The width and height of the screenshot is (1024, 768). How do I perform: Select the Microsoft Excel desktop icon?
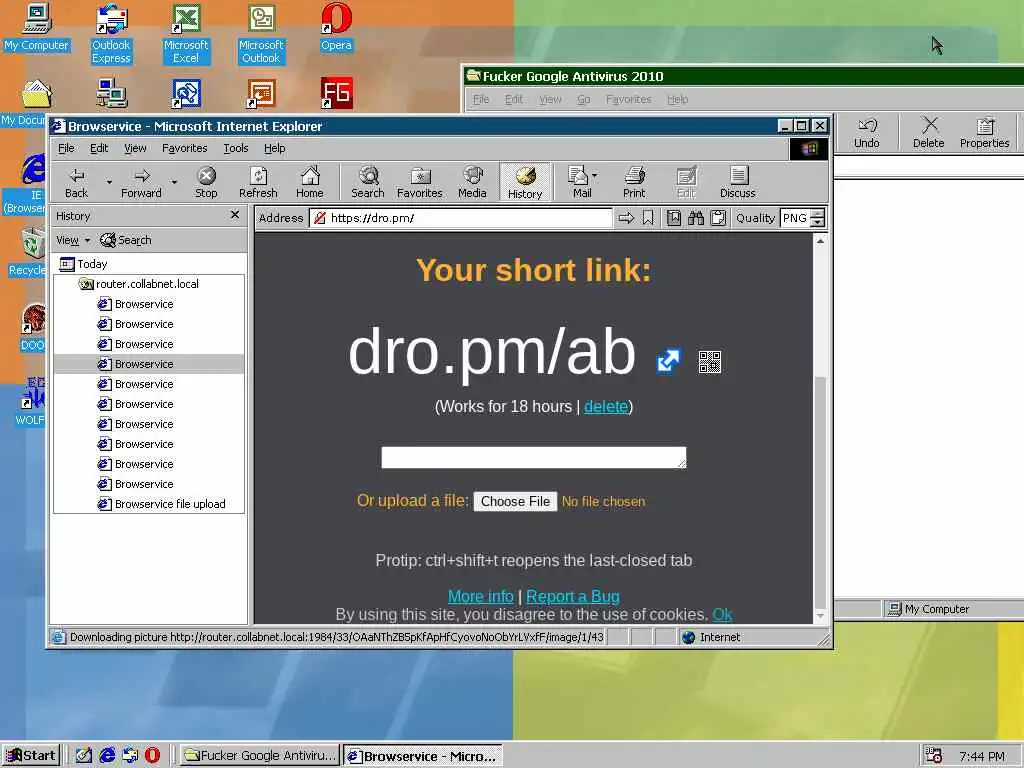pos(186,34)
